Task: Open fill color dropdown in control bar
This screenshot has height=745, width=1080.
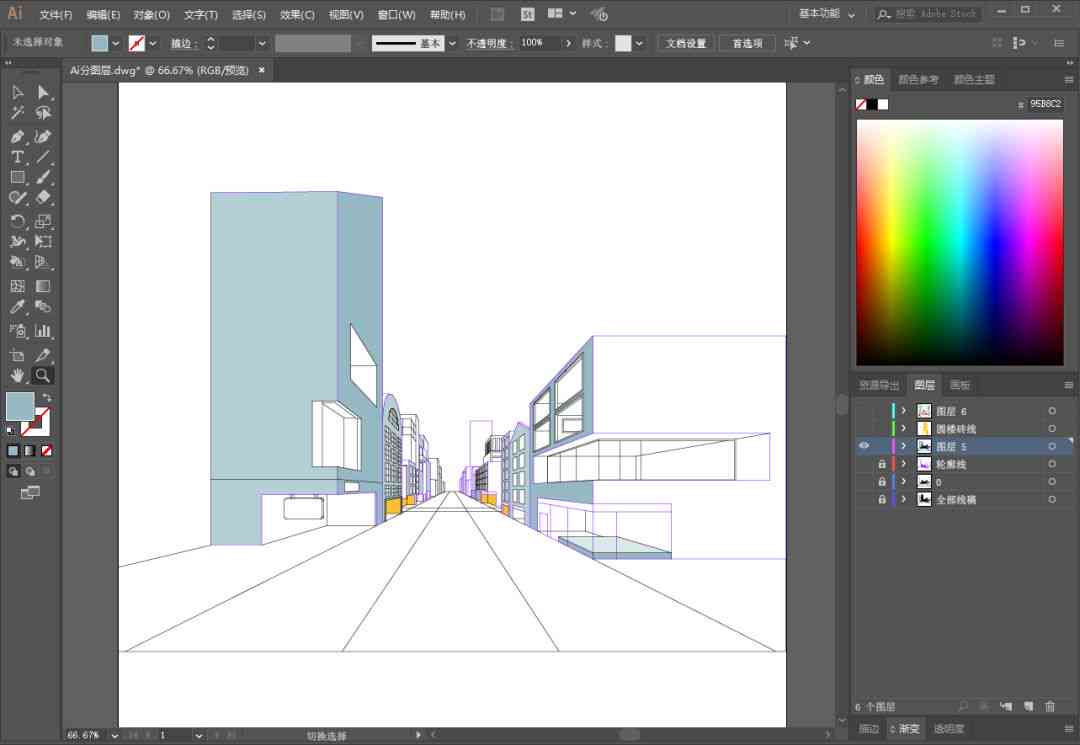Action: (x=116, y=43)
